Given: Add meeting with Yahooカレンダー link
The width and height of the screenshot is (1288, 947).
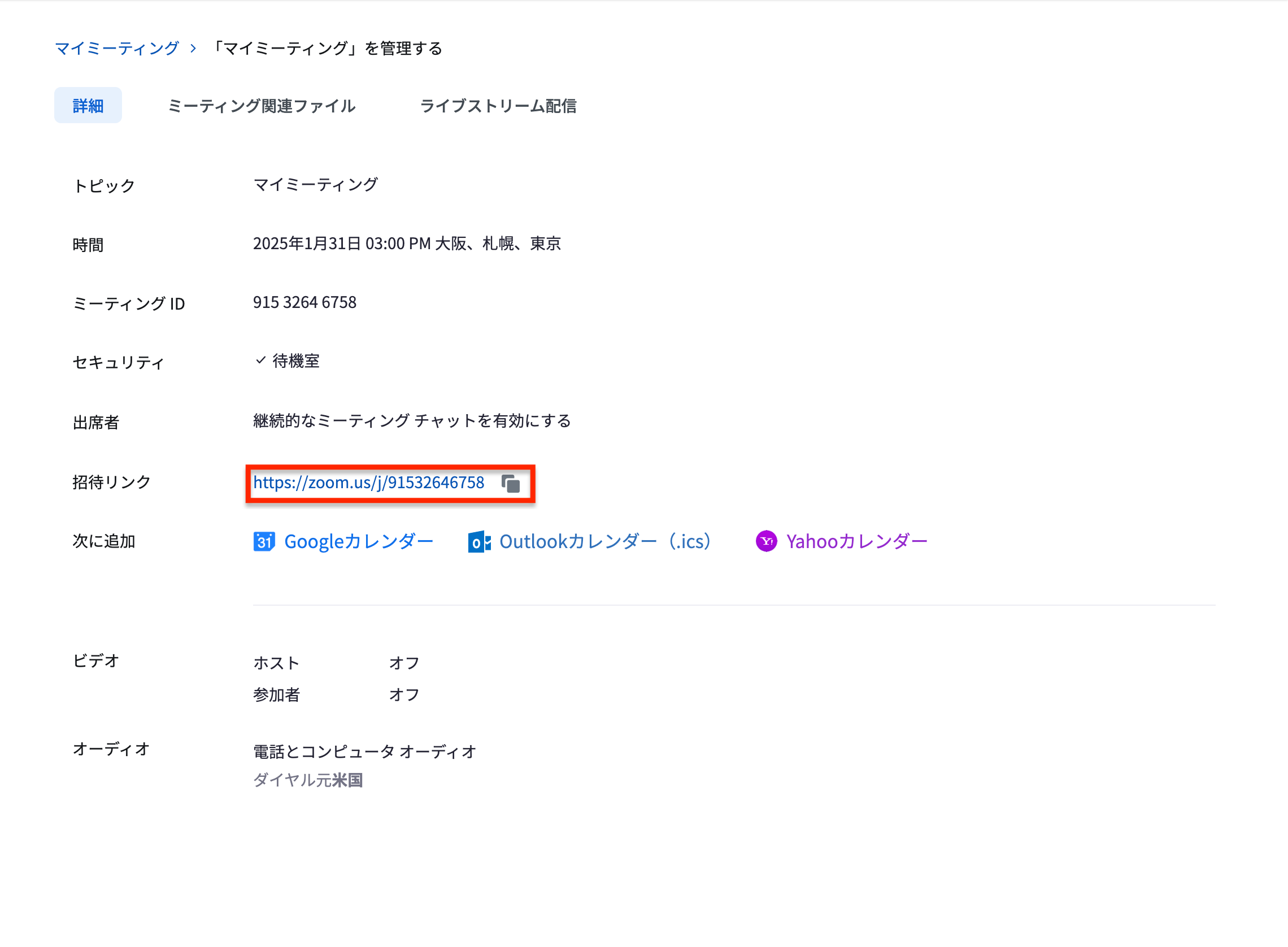Looking at the screenshot, I should pyautogui.click(x=856, y=541).
